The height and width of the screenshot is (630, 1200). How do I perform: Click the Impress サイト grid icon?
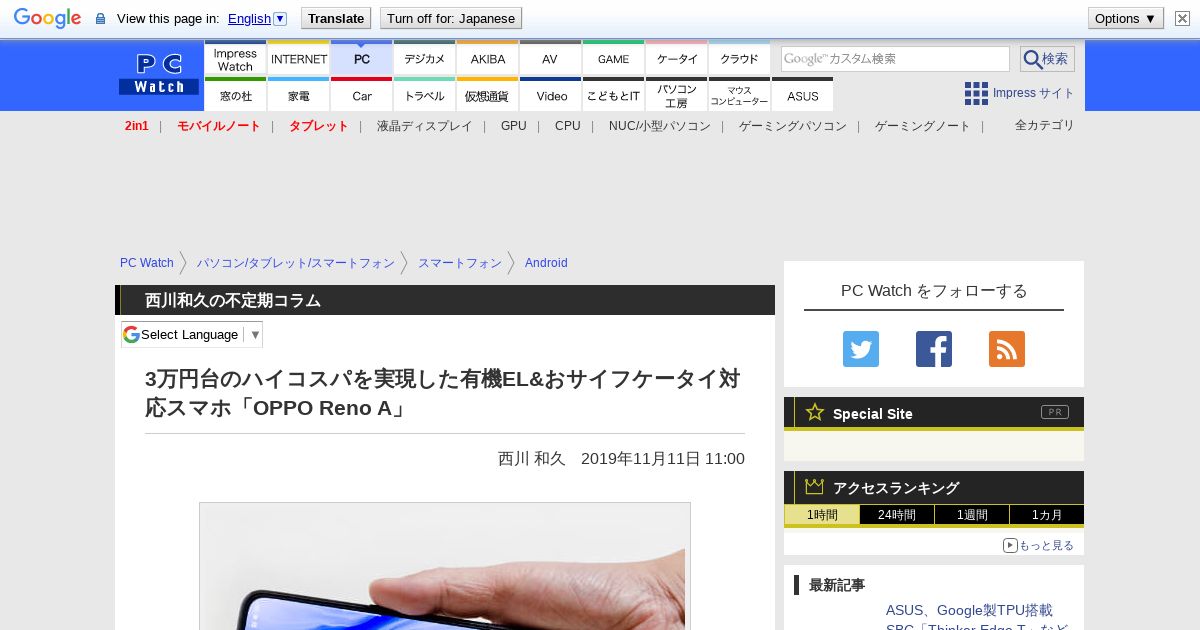(976, 93)
